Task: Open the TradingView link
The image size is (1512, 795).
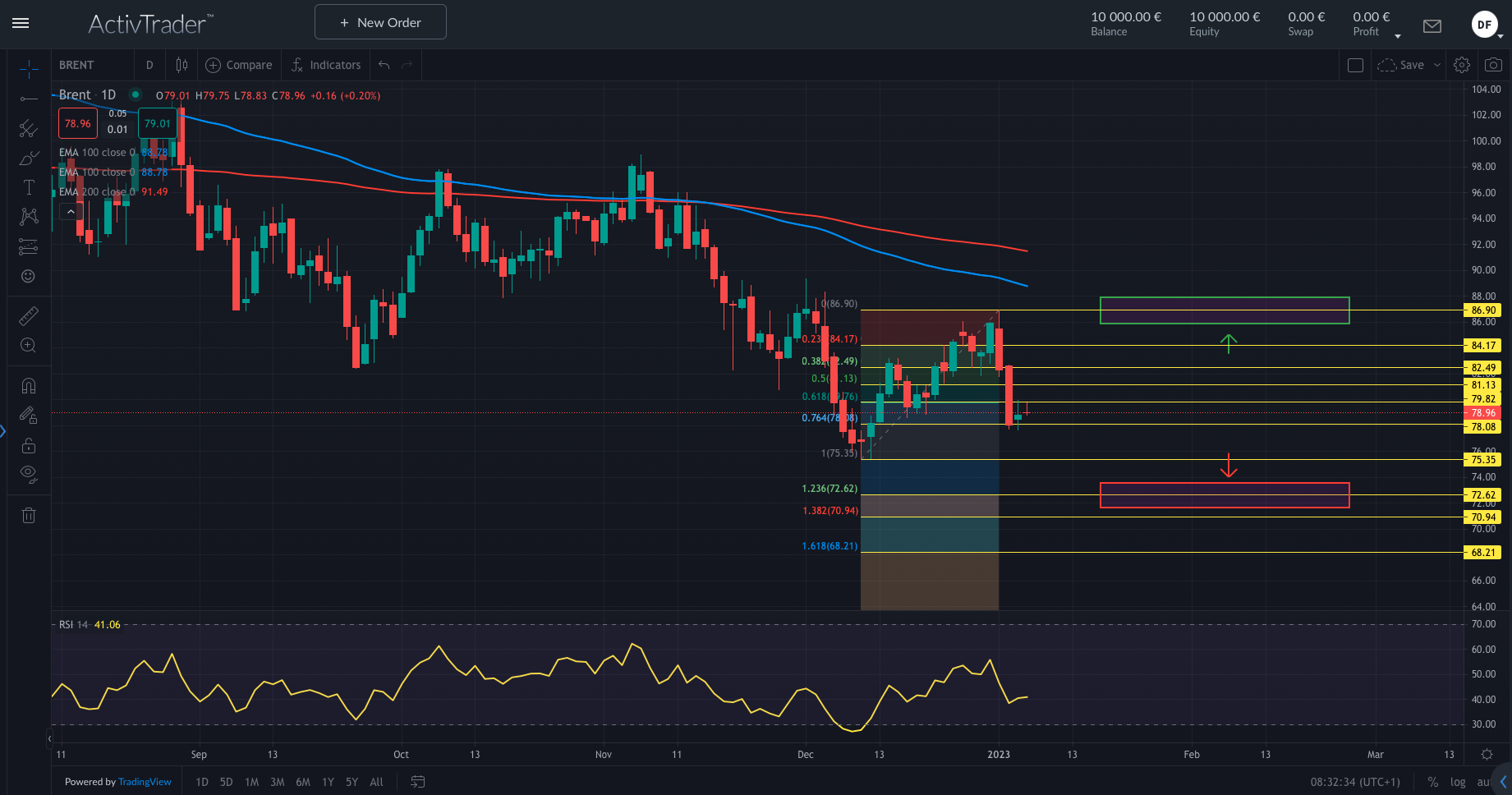Action: [145, 781]
